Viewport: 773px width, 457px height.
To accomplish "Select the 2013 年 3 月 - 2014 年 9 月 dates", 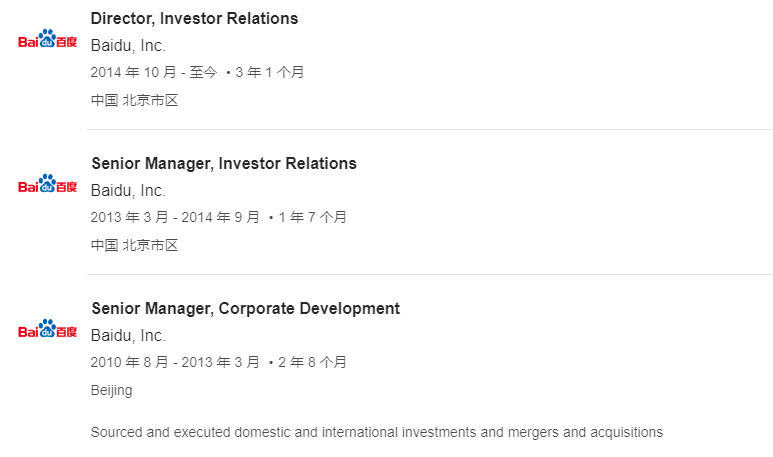I will click(x=175, y=217).
